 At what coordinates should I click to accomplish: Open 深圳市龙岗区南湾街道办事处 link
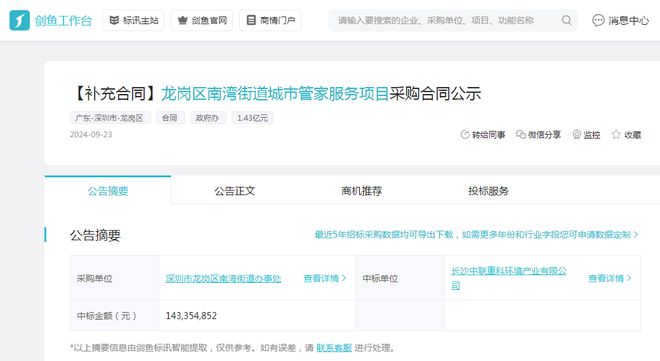point(223,278)
